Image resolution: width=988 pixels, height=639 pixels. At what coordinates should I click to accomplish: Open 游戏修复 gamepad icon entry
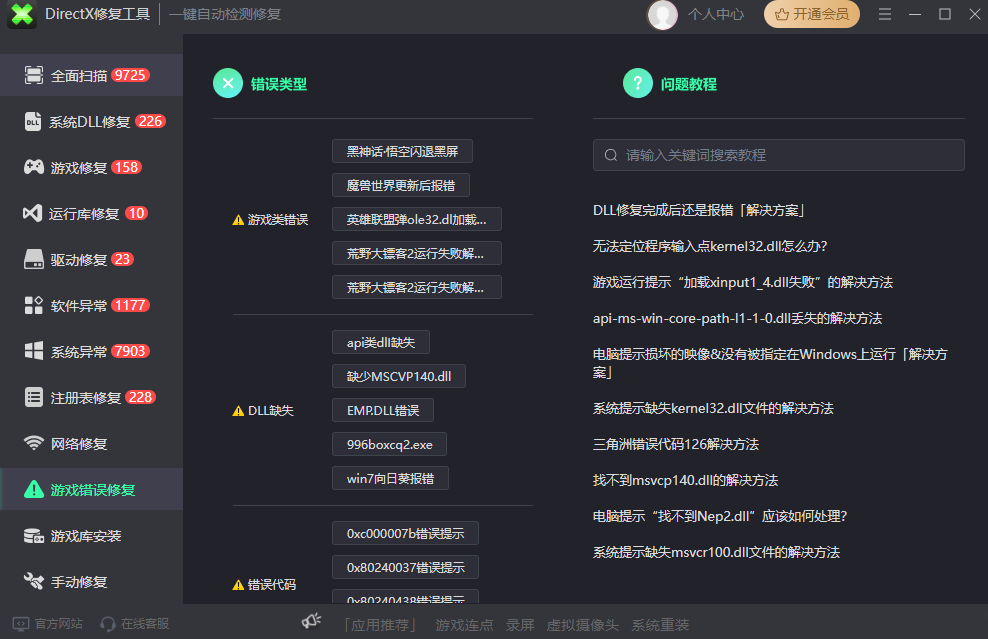(34, 167)
